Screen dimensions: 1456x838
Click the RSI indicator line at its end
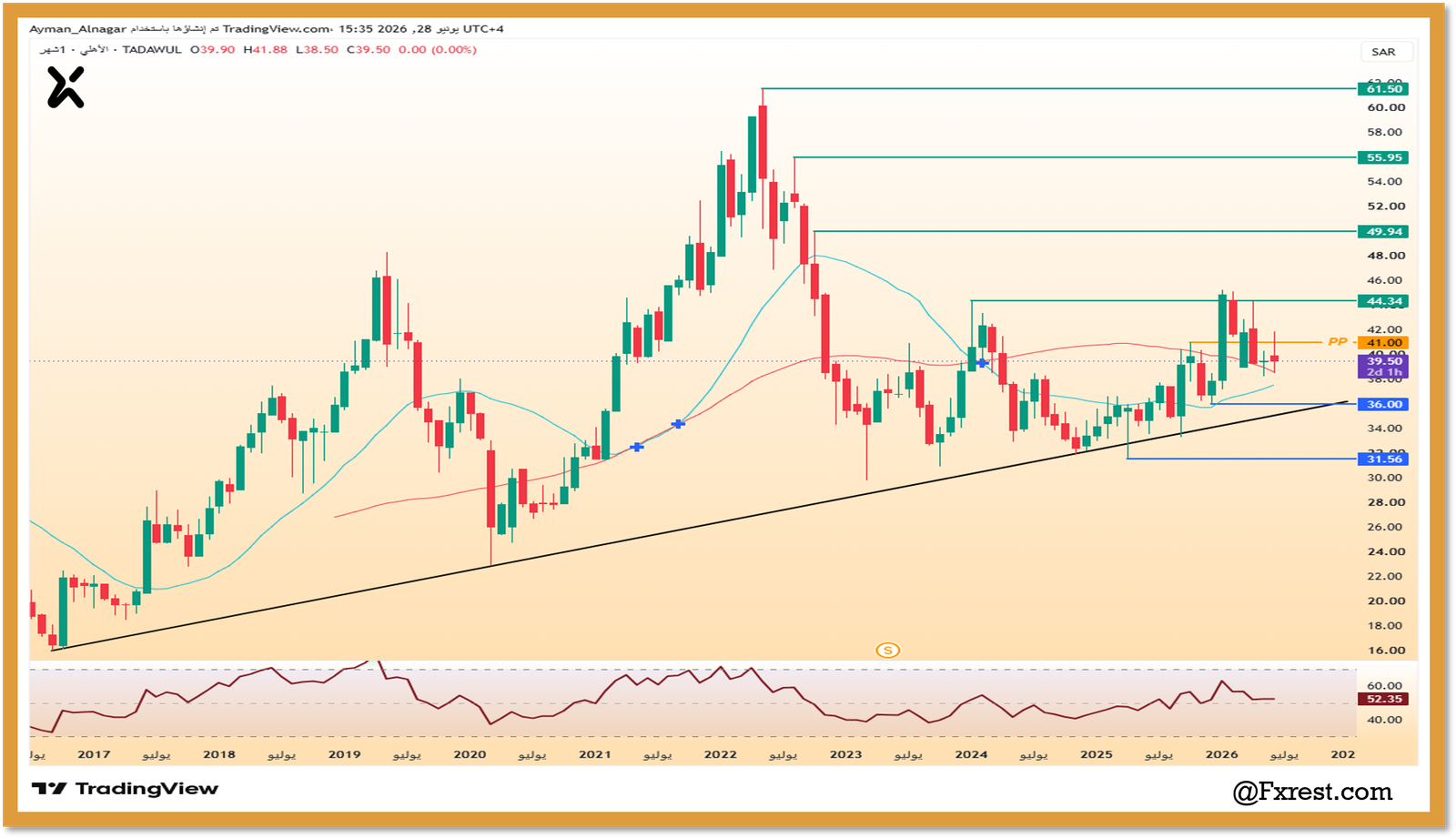coord(1273,699)
